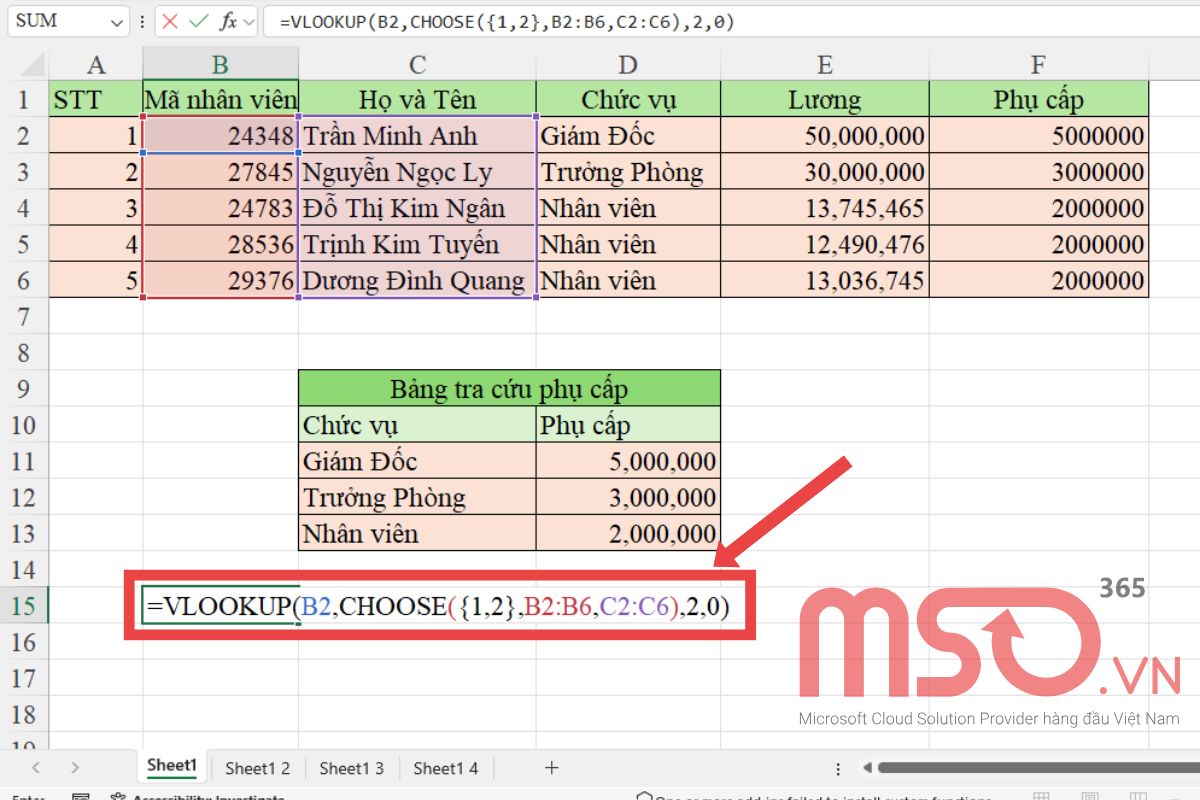Switch to Sheet1 2 tab
1200x800 pixels.
click(x=257, y=768)
